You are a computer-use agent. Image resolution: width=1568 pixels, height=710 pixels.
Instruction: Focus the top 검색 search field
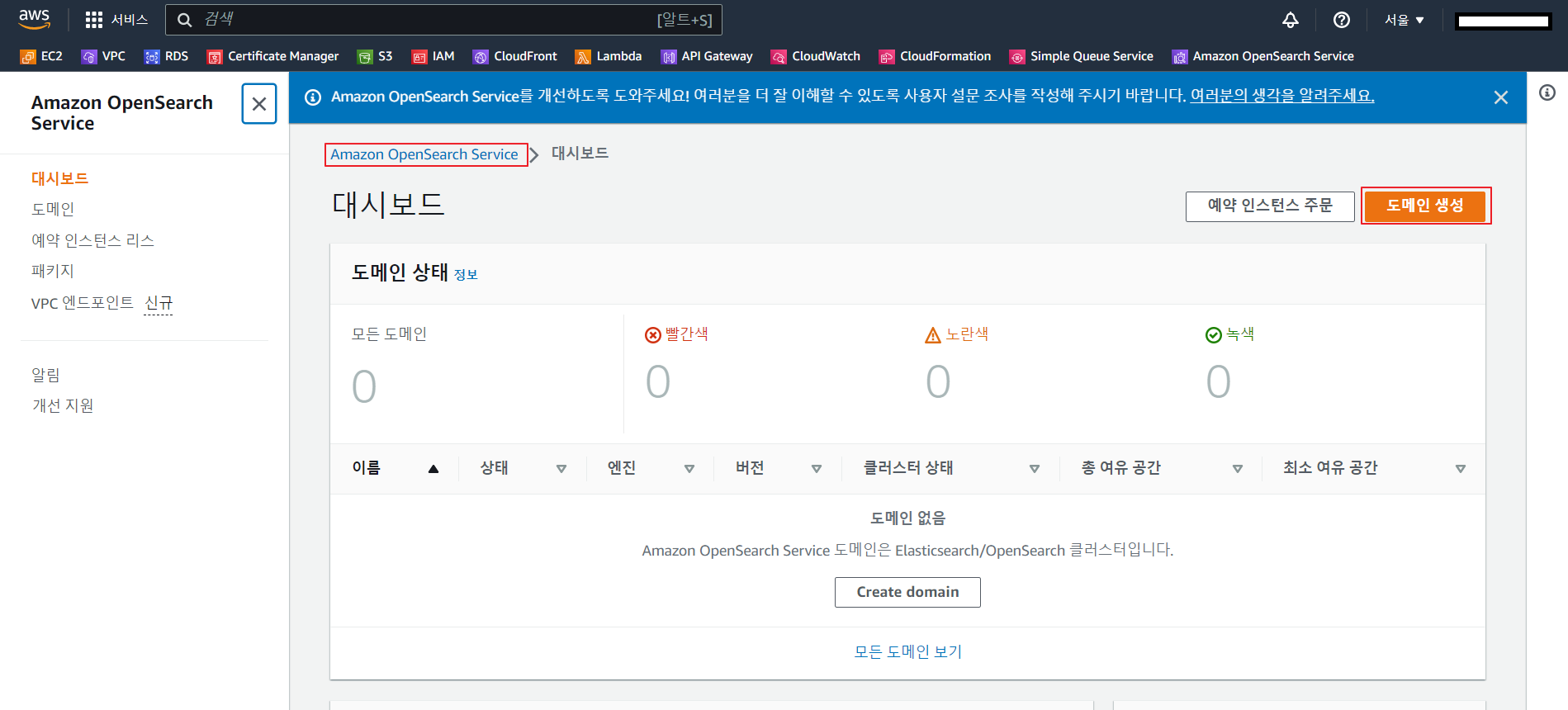pos(443,20)
